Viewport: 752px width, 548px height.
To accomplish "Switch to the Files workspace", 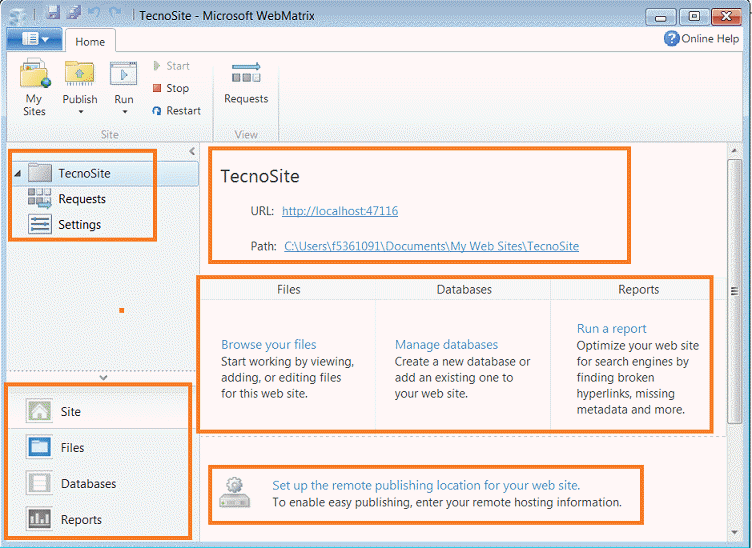I will 98,447.
